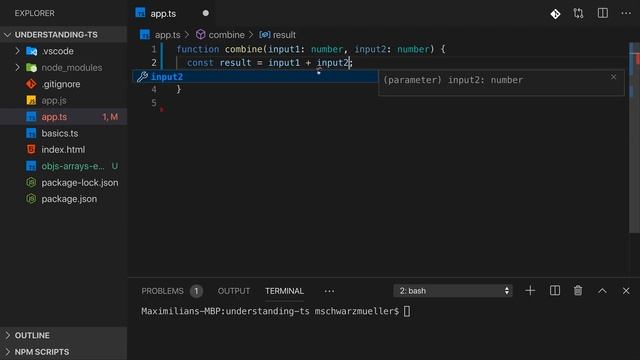Collapse the UNDERSTANDING-TS folder section

point(63,35)
